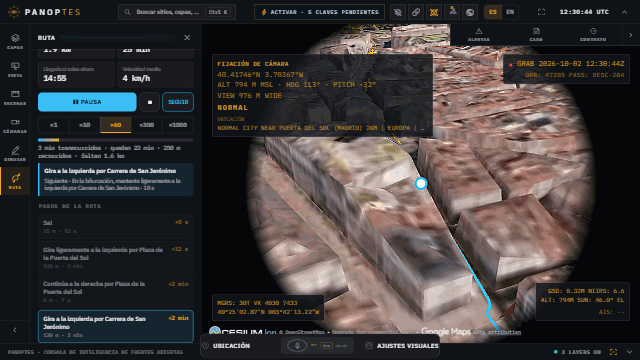Select the Sol route step
The image size is (640, 360).
click(116, 227)
